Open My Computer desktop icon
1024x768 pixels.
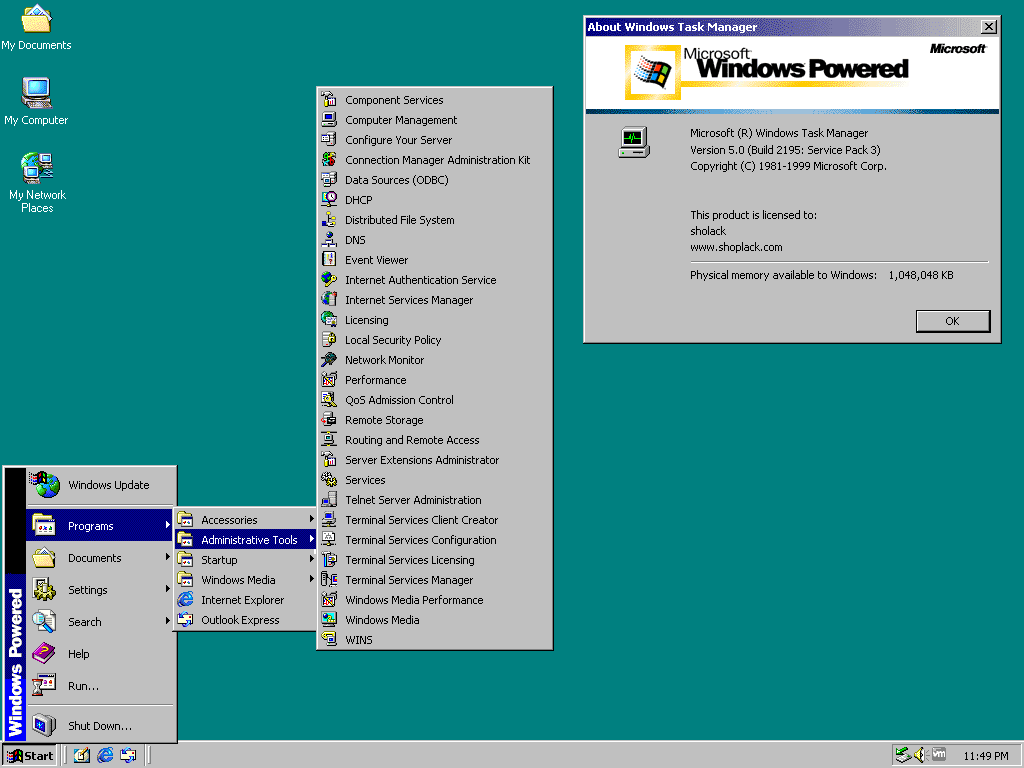[x=37, y=101]
